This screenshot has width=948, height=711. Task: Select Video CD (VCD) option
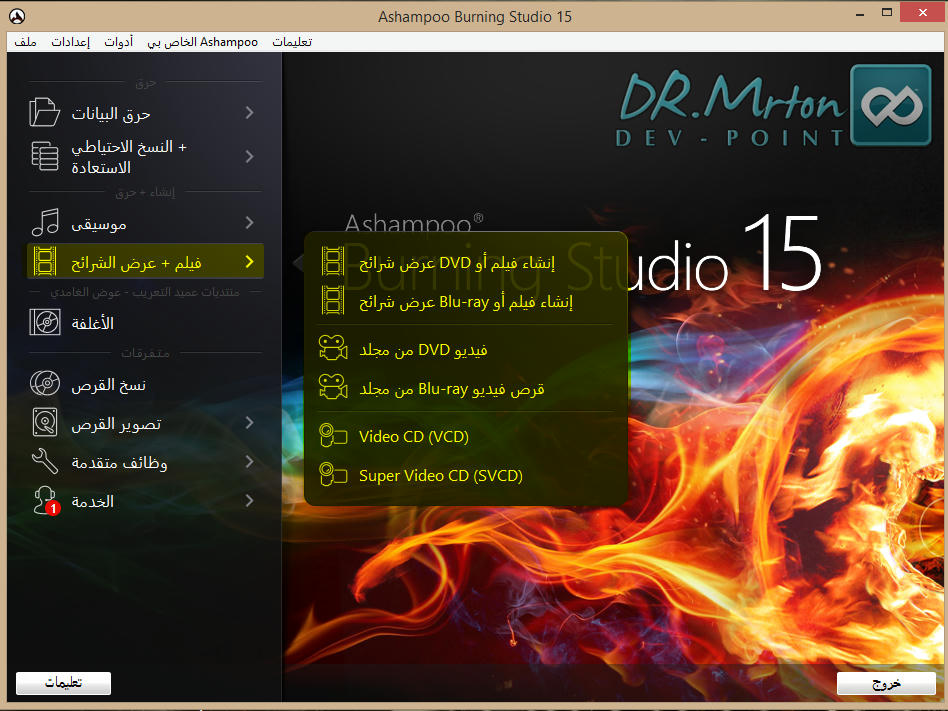click(414, 437)
